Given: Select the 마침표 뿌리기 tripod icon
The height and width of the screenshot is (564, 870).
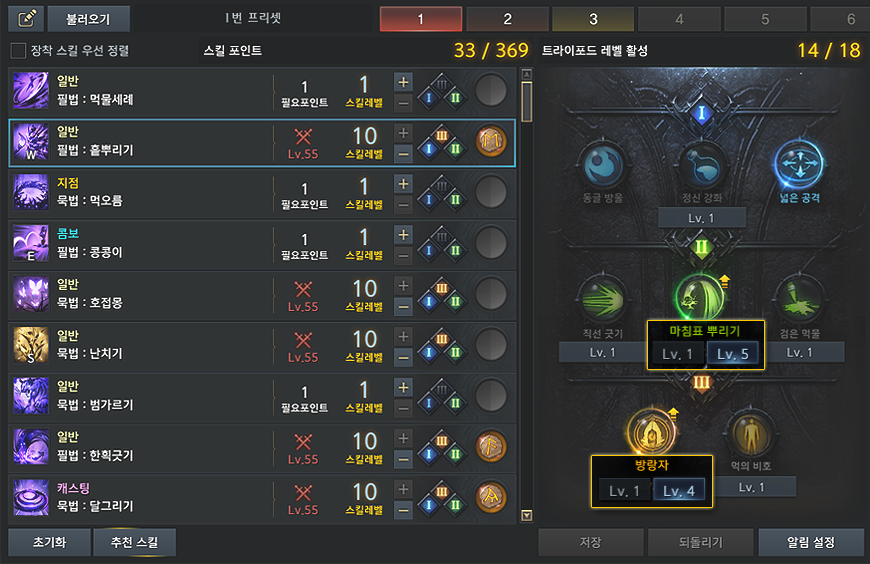Looking at the screenshot, I should [701, 298].
